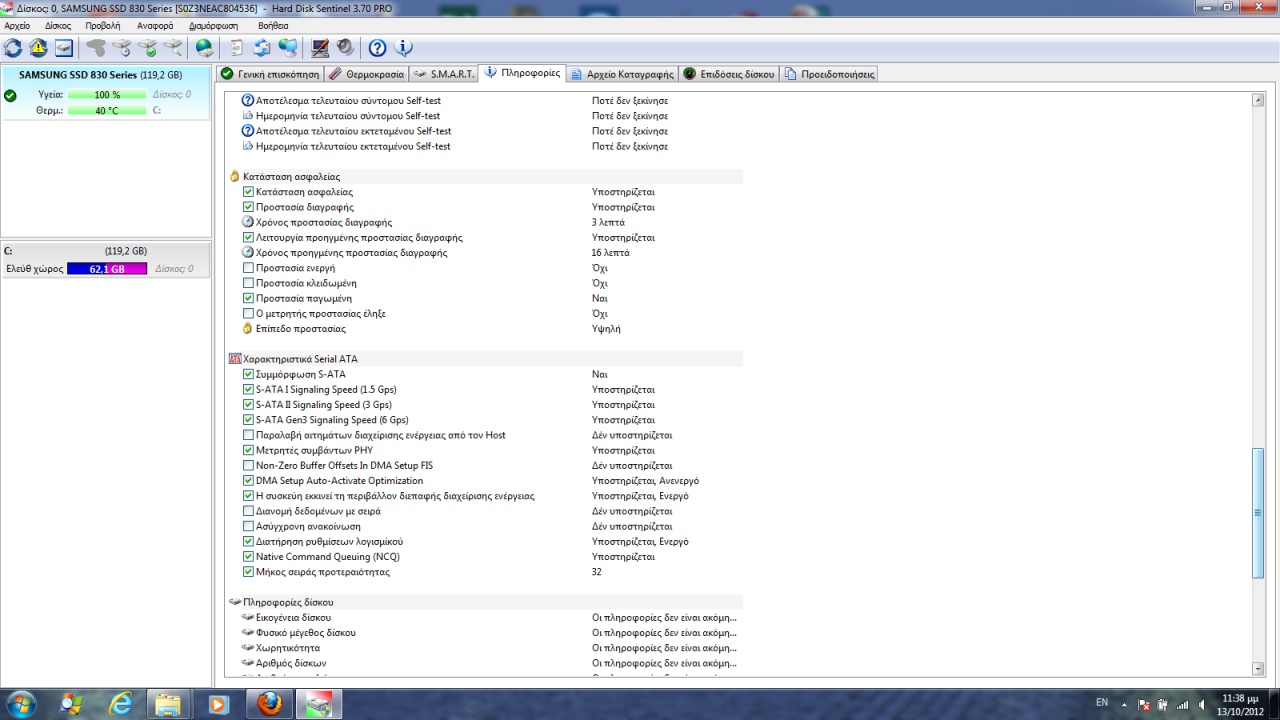Open the Αρχείο menu

pyautogui.click(x=17, y=26)
